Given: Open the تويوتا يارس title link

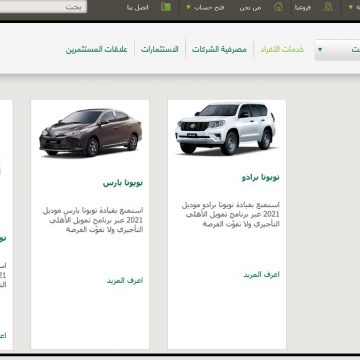Looking at the screenshot, I should coord(123,183).
